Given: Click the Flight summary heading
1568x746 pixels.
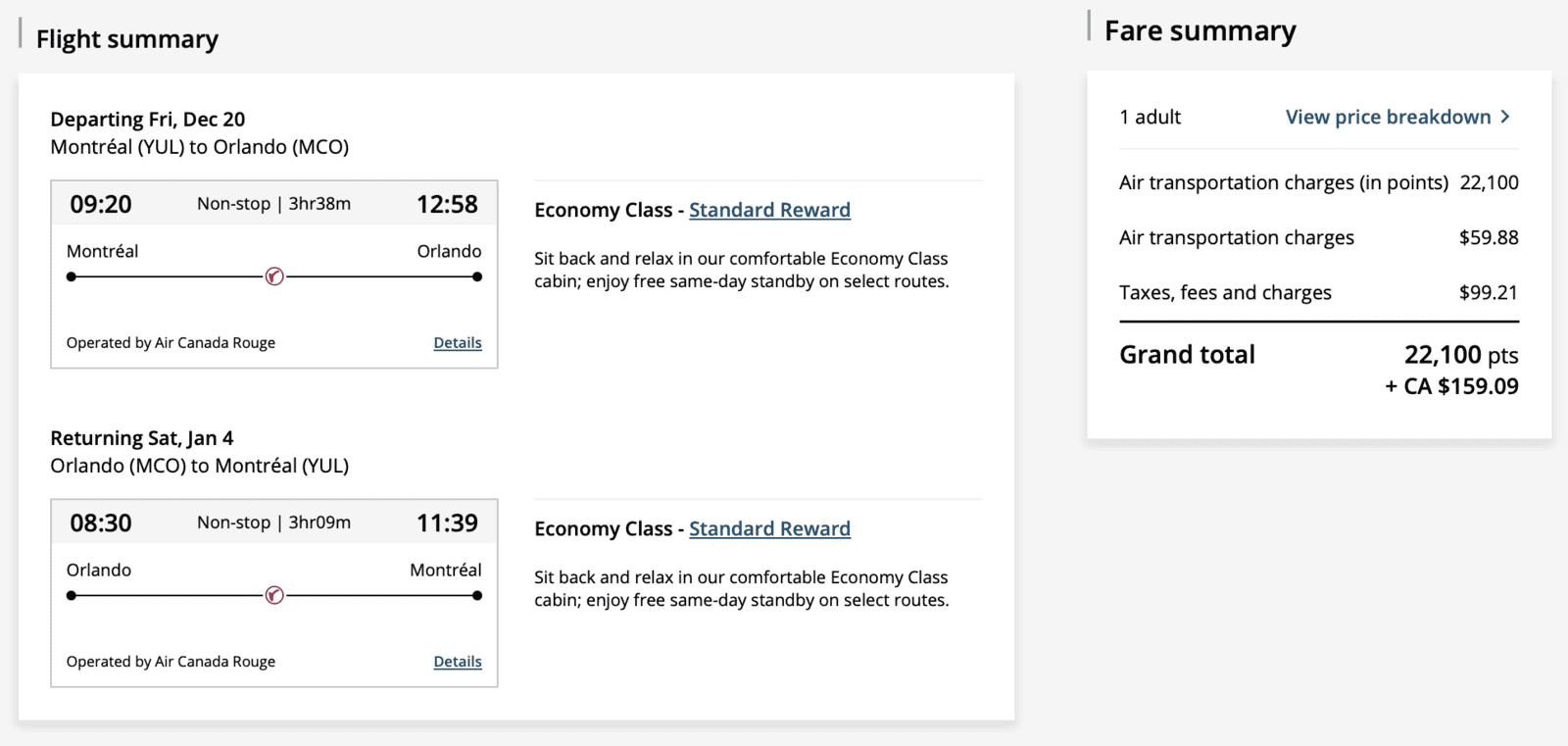Looking at the screenshot, I should pos(127,39).
